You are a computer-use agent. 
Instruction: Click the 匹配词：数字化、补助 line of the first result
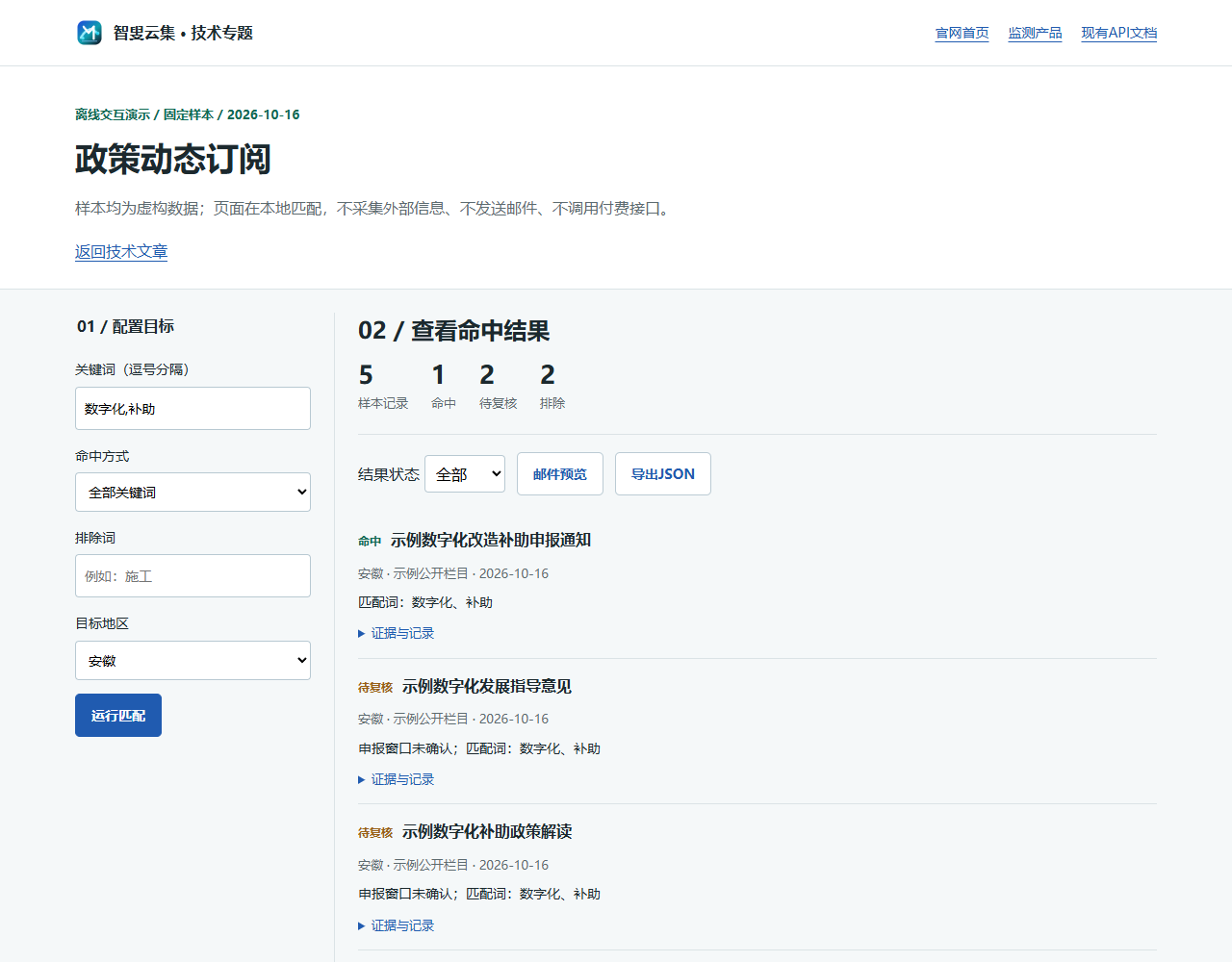(425, 602)
